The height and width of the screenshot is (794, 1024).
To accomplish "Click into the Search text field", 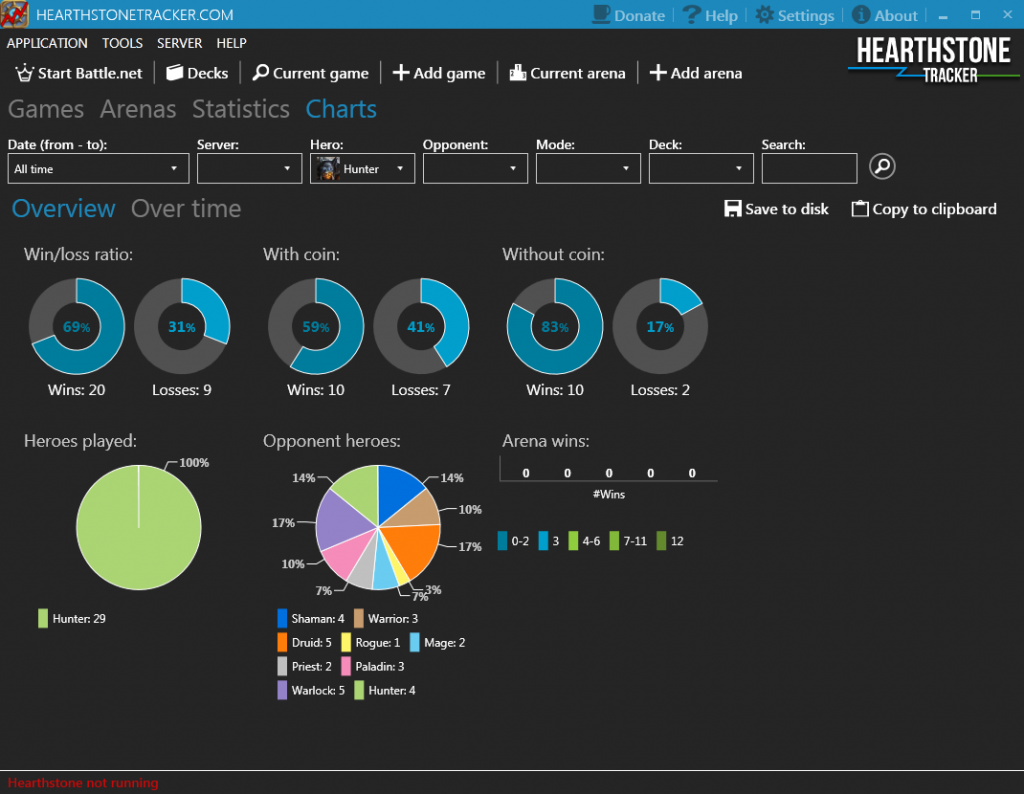I will tap(809, 168).
